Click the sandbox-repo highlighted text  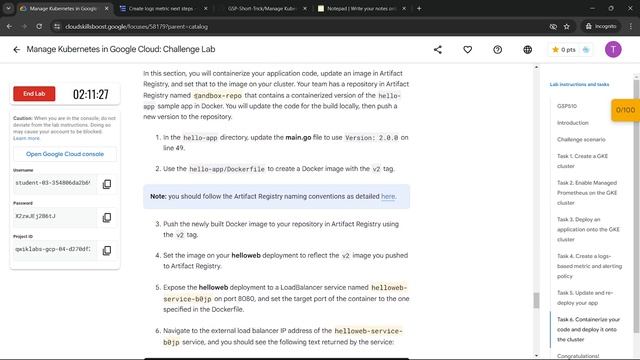(x=218, y=96)
